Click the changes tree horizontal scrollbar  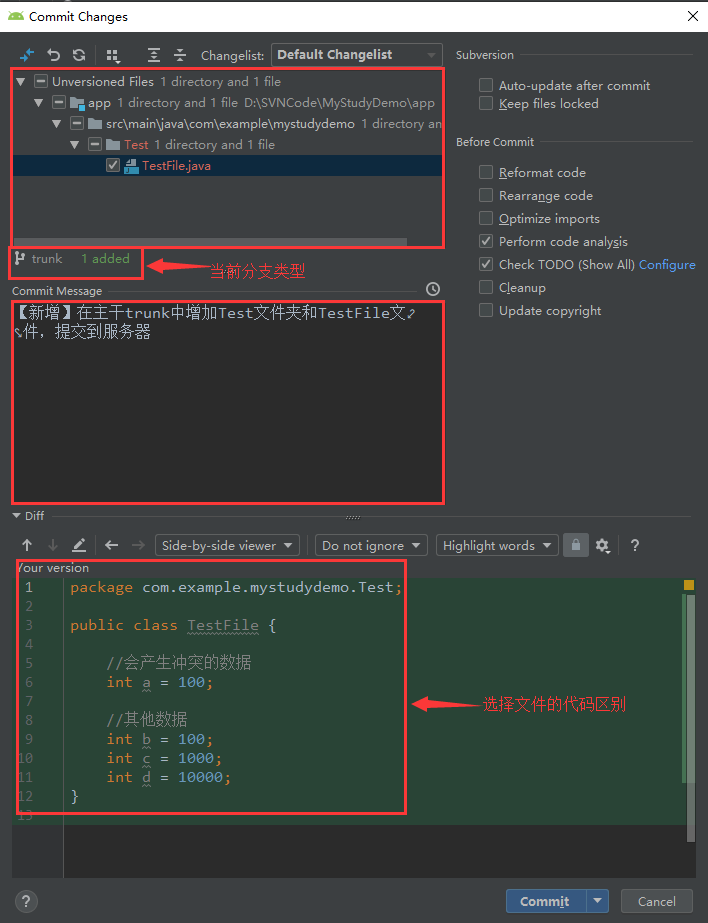click(210, 241)
